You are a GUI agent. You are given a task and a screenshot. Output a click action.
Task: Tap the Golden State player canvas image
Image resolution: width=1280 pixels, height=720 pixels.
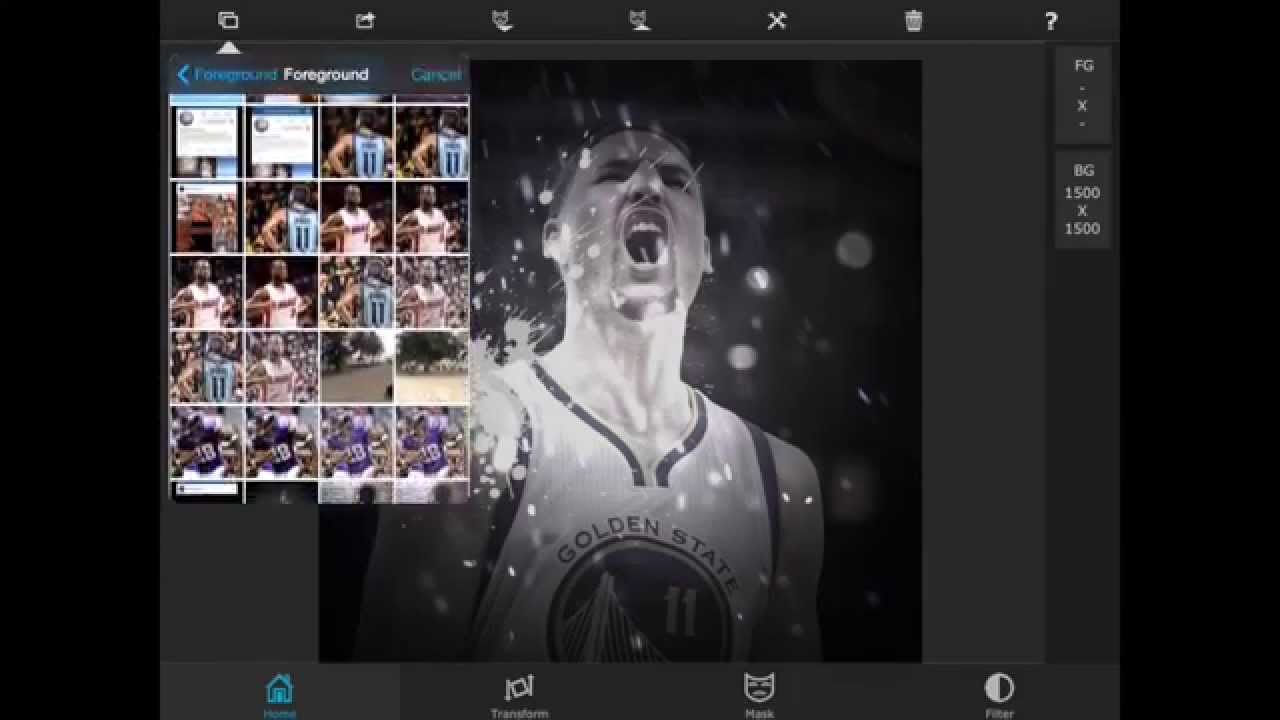[x=620, y=361]
